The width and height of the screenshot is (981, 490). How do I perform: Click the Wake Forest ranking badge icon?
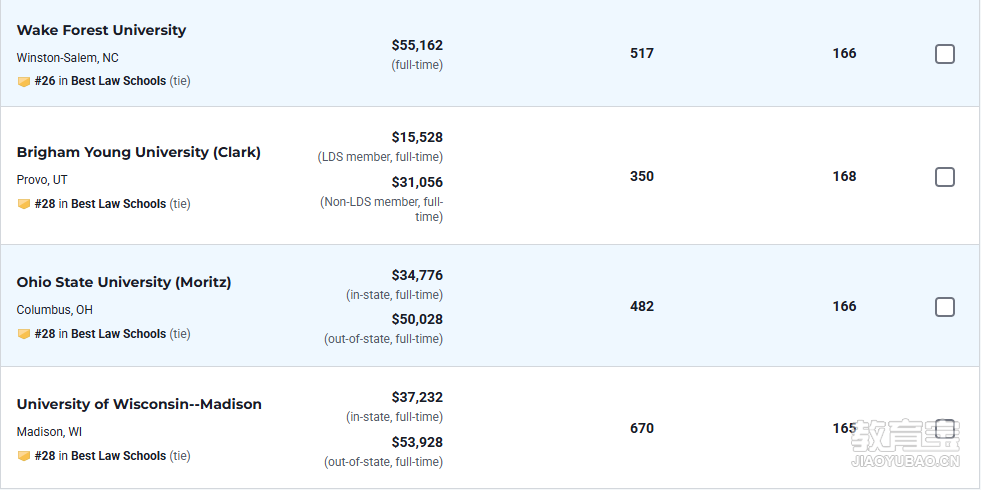[24, 81]
